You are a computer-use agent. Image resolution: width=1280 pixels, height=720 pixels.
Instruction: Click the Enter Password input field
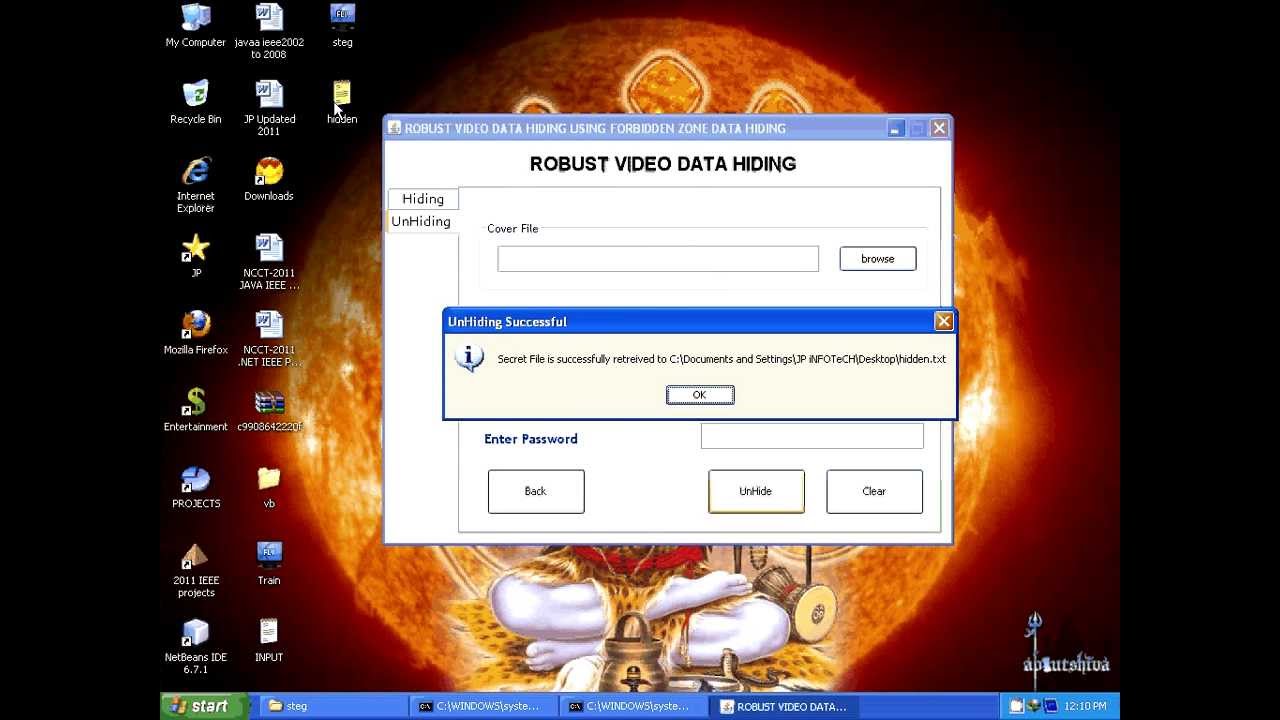pos(812,436)
